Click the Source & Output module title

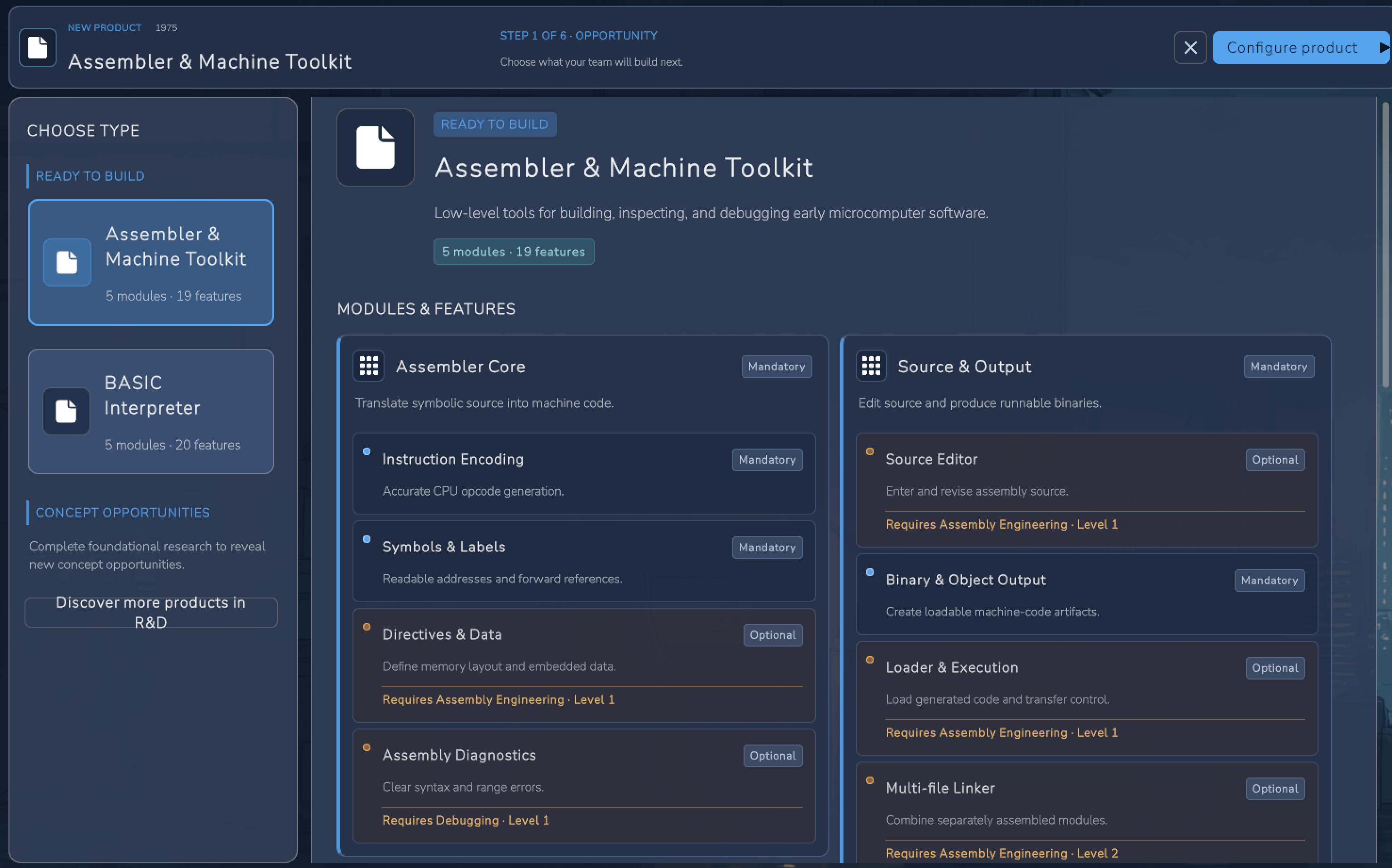click(x=964, y=366)
